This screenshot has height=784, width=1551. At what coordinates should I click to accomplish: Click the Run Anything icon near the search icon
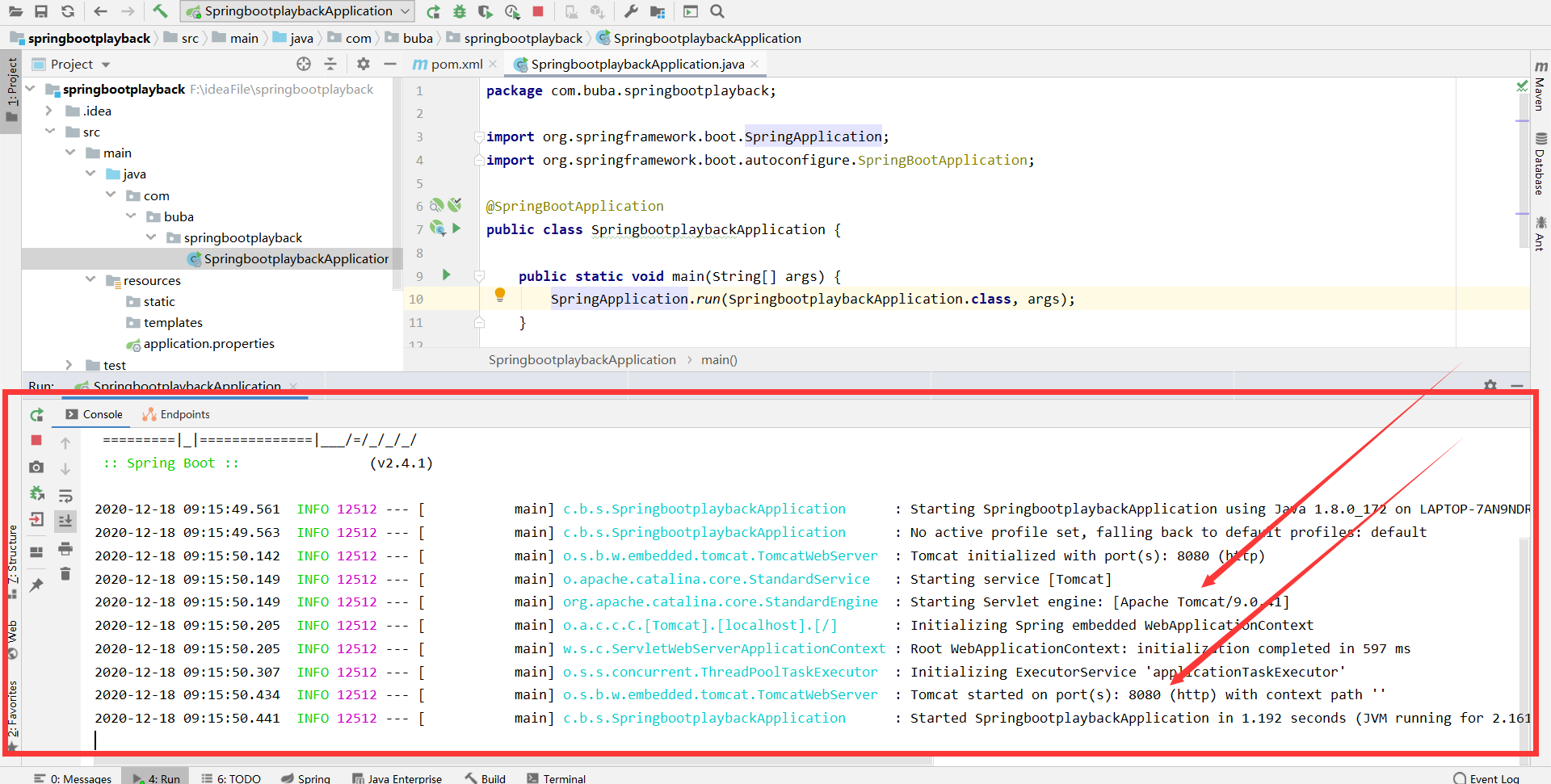[691, 11]
